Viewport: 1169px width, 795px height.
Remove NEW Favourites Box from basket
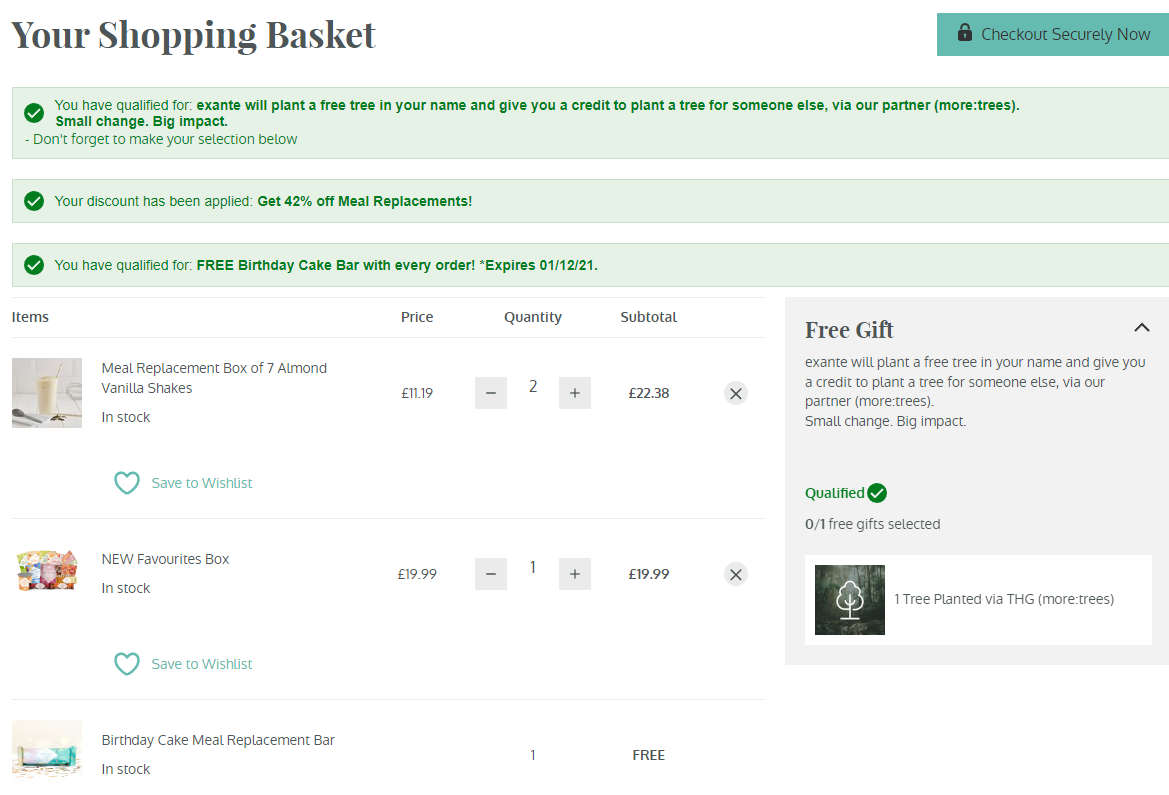pos(736,574)
